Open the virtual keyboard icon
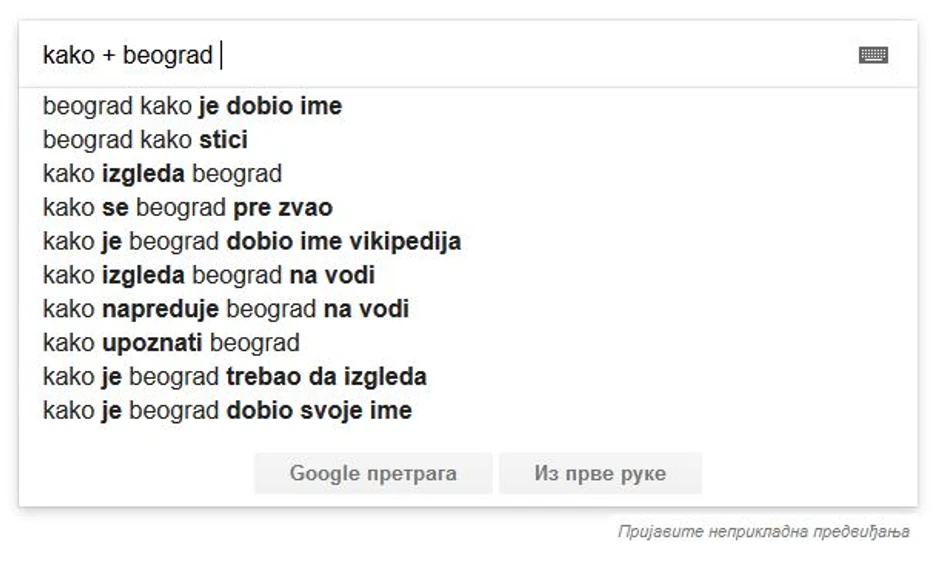 [x=873, y=55]
